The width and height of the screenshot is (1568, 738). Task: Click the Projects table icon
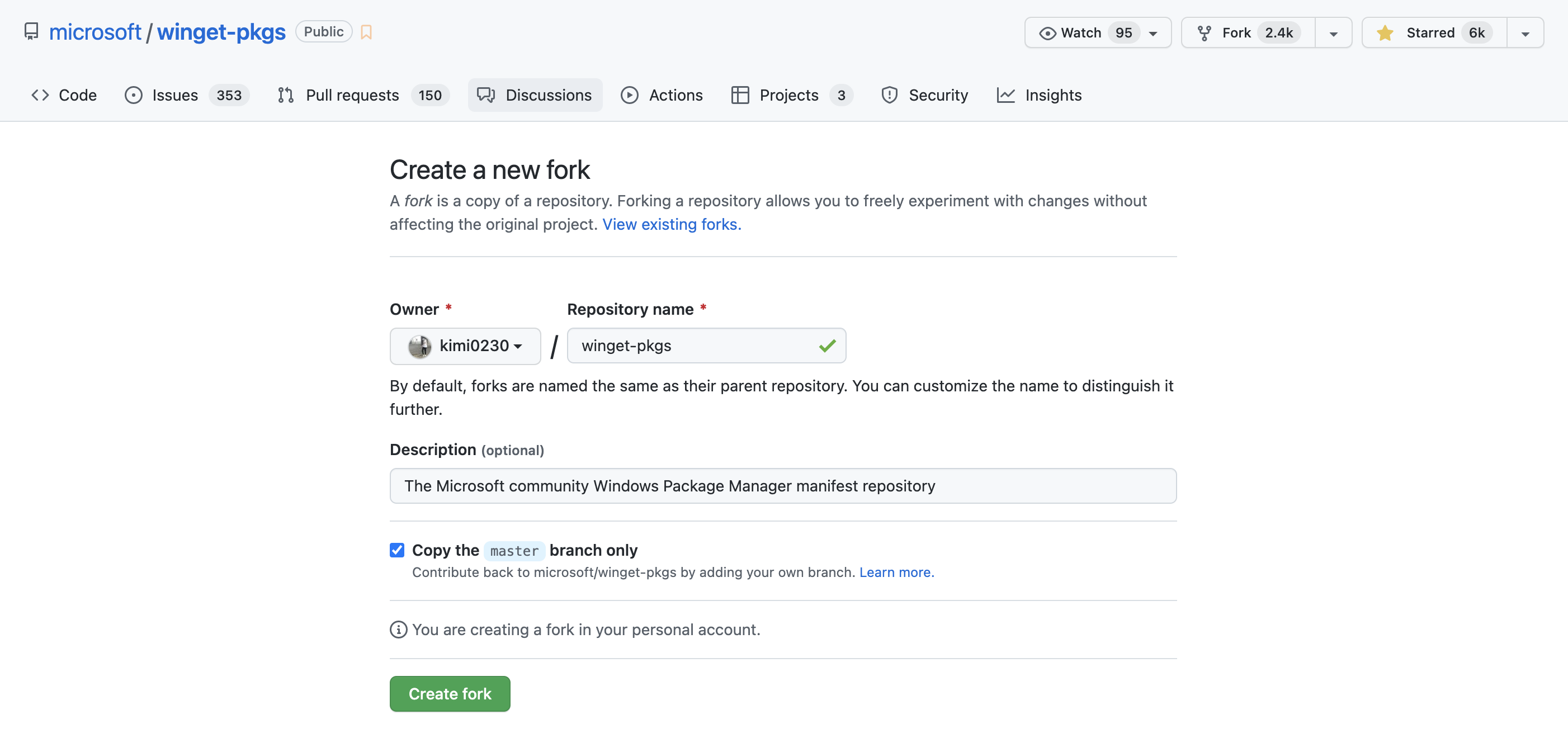tap(740, 95)
